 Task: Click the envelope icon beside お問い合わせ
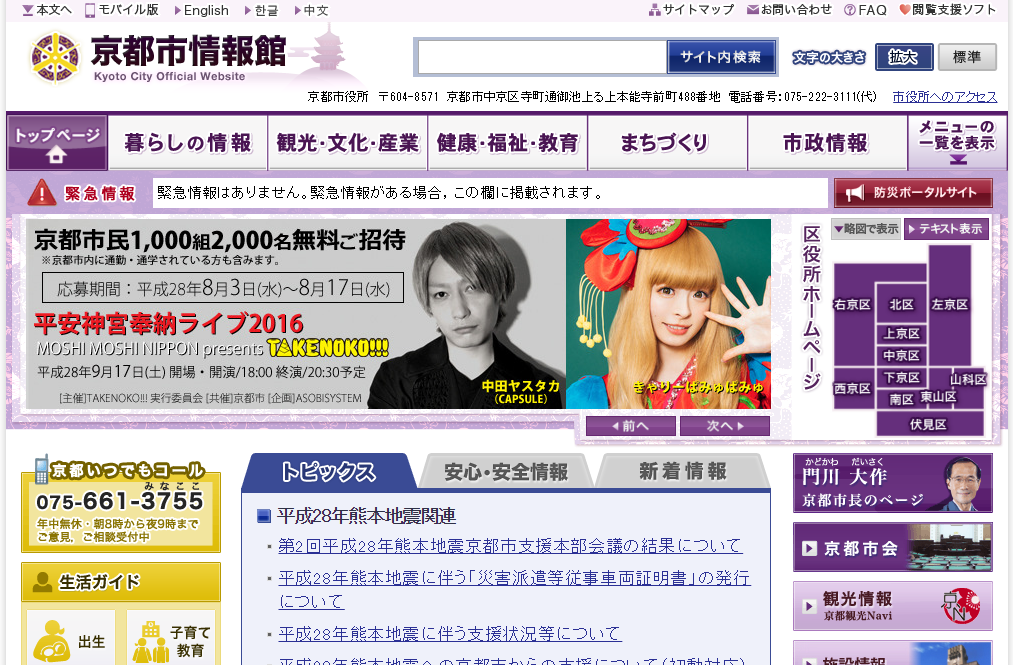click(x=753, y=10)
